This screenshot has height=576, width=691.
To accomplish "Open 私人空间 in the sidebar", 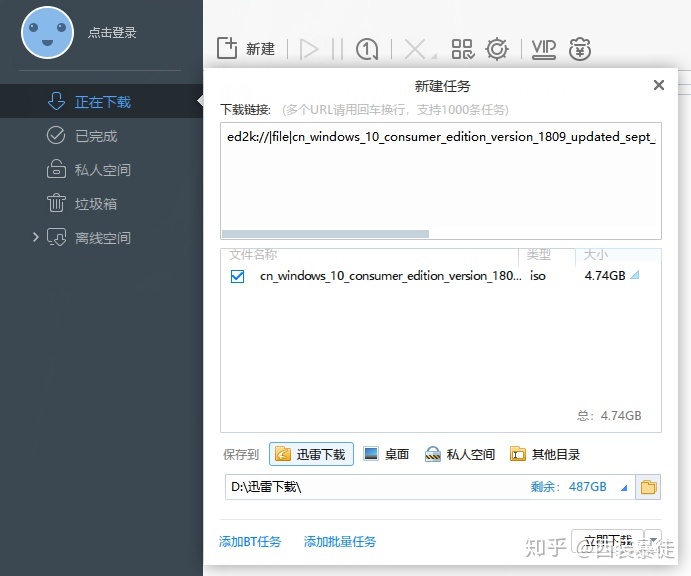I will point(89,170).
